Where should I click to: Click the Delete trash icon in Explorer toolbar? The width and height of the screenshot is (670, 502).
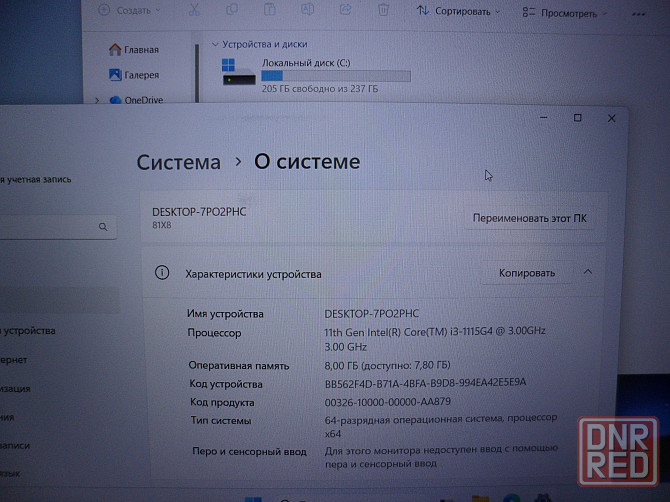tap(383, 9)
